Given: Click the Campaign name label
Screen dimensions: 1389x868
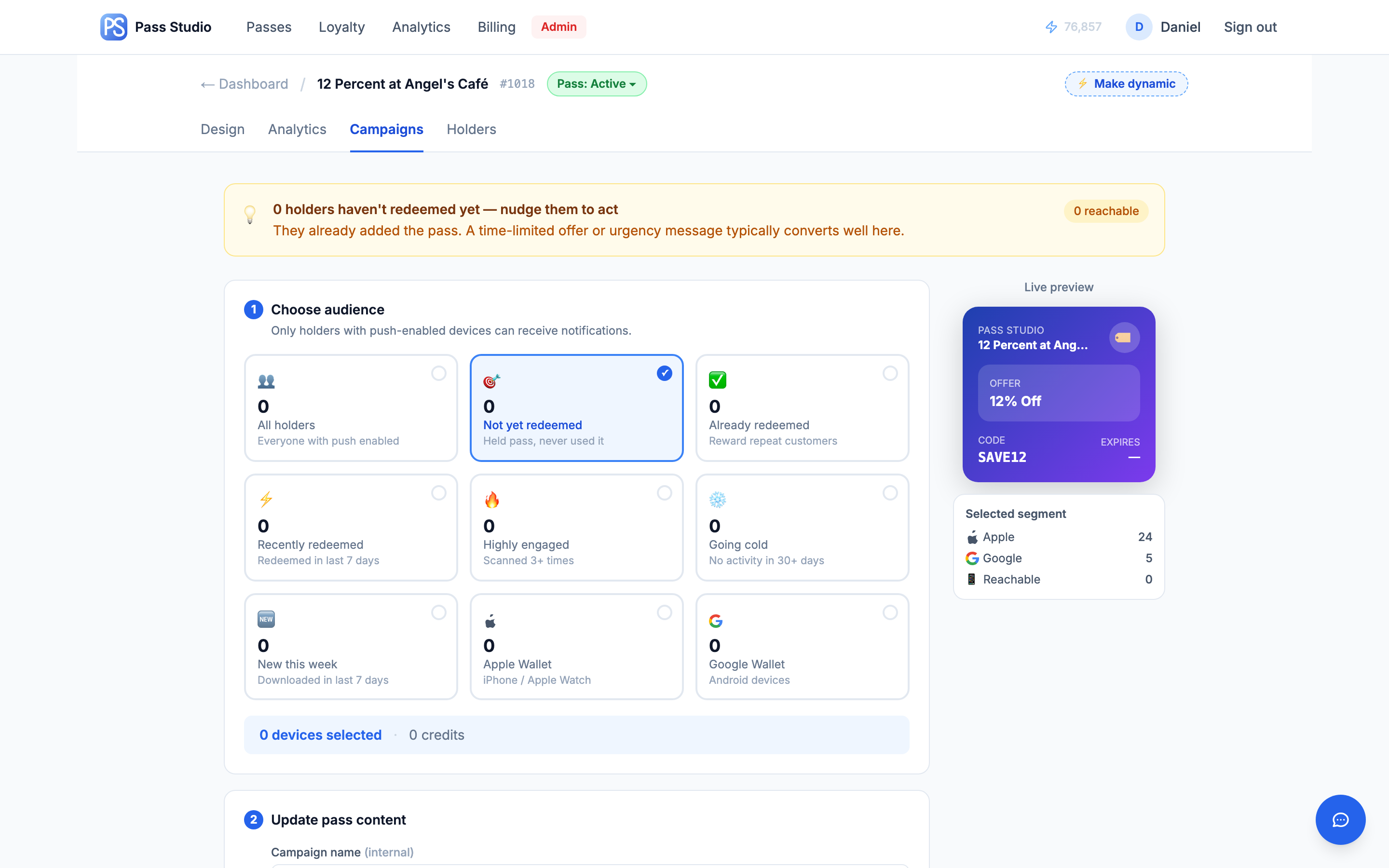Looking at the screenshot, I should [342, 852].
